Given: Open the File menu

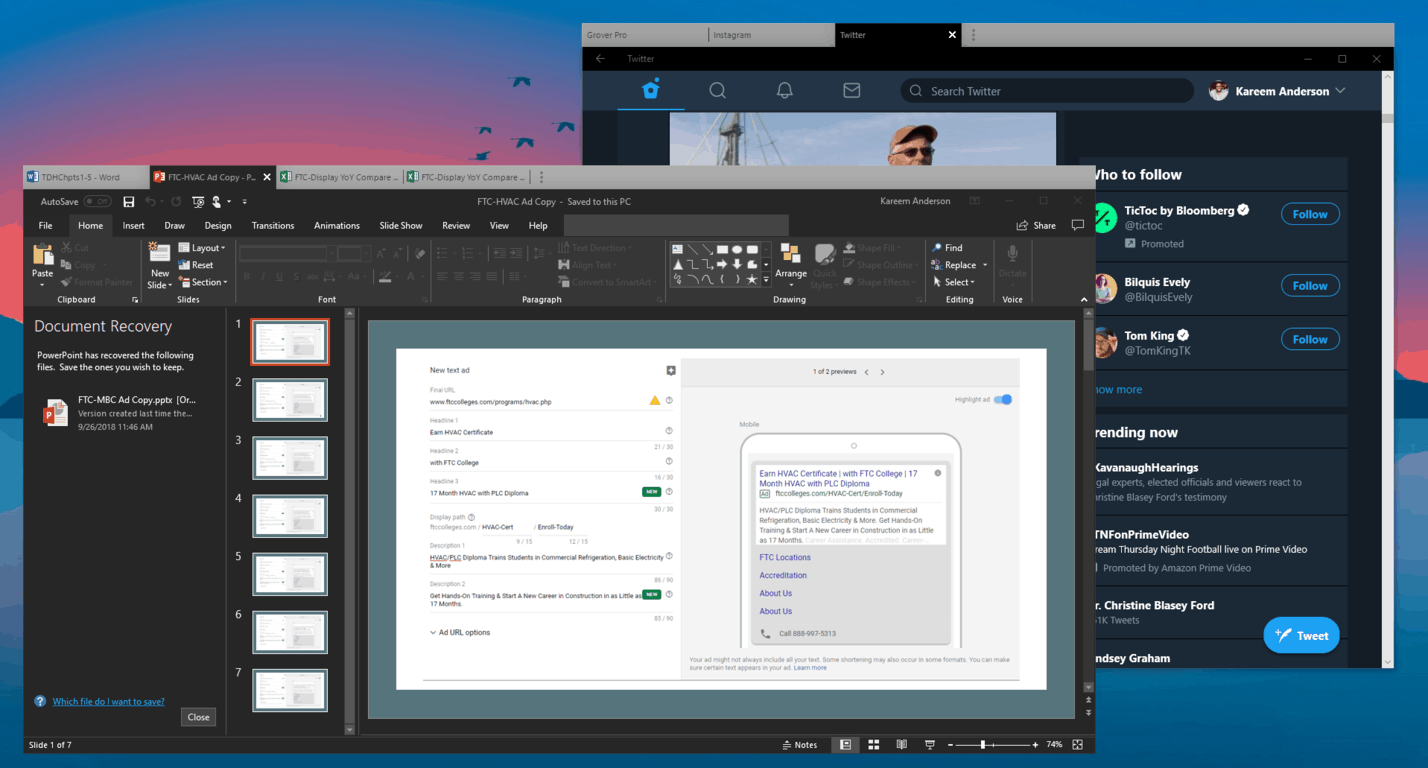Looking at the screenshot, I should [x=45, y=226].
